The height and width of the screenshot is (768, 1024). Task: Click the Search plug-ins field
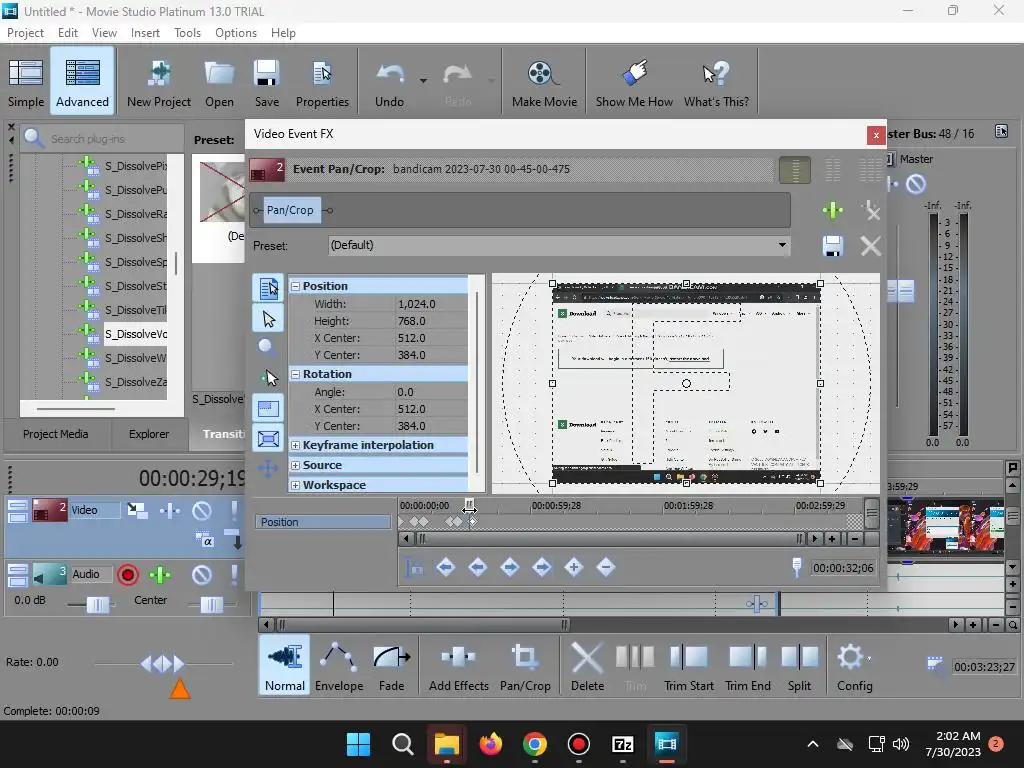tap(103, 139)
